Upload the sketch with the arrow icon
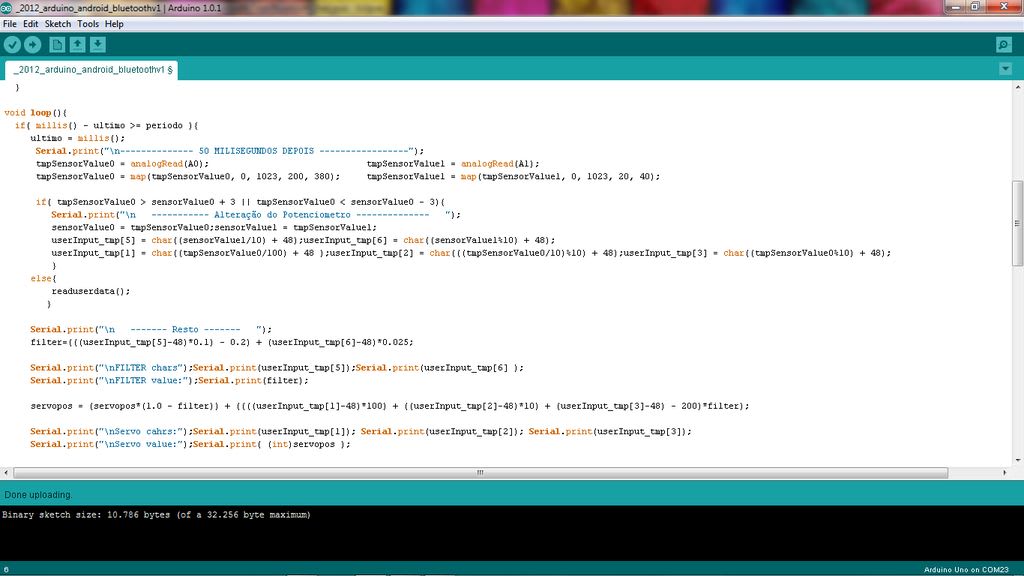 [33, 44]
